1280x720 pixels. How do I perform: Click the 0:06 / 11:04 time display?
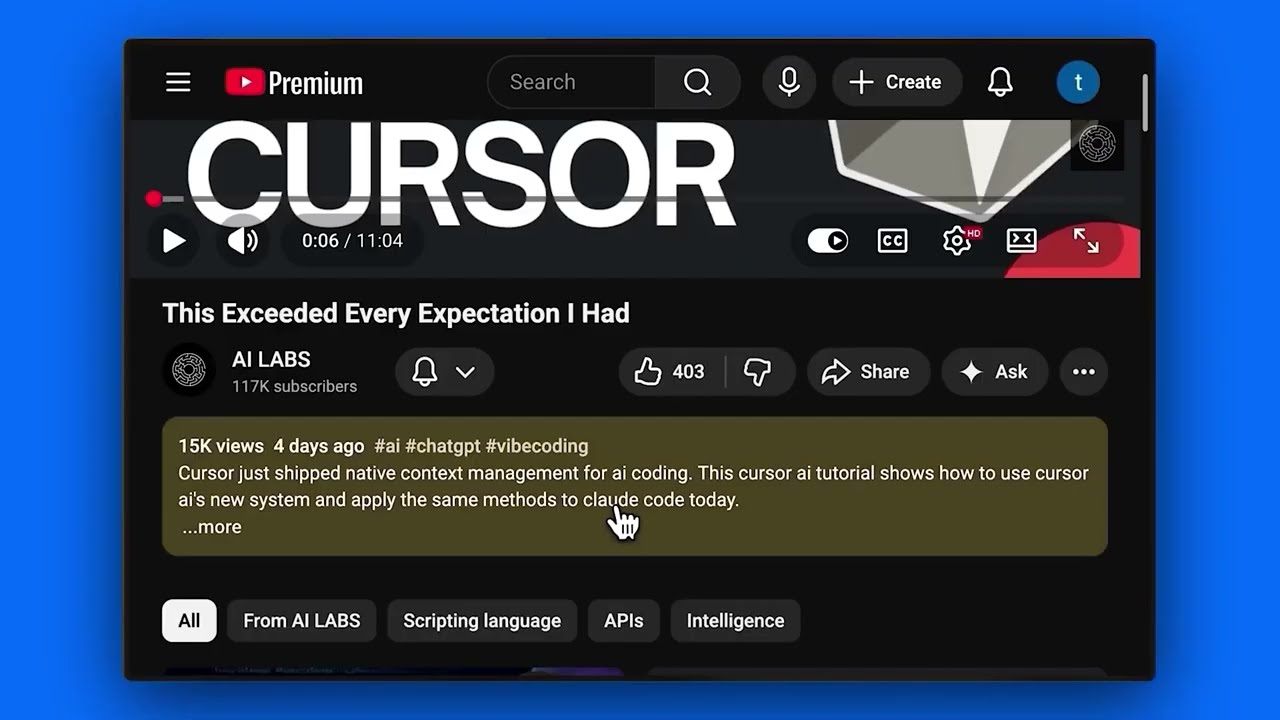point(352,241)
